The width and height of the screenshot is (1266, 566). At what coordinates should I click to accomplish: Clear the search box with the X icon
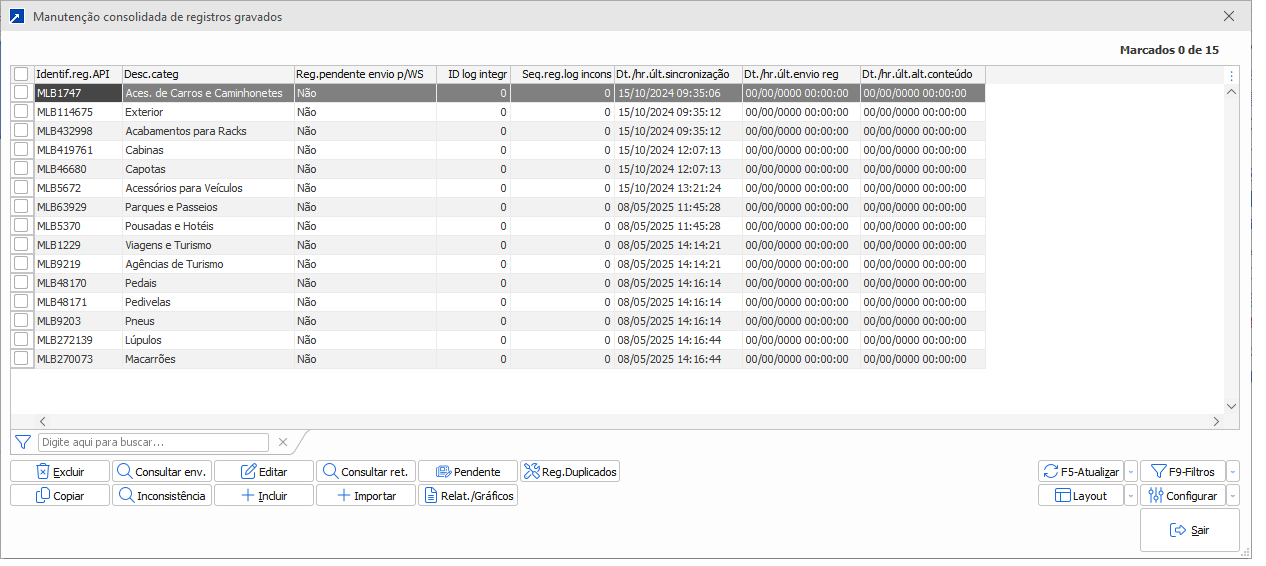point(283,442)
